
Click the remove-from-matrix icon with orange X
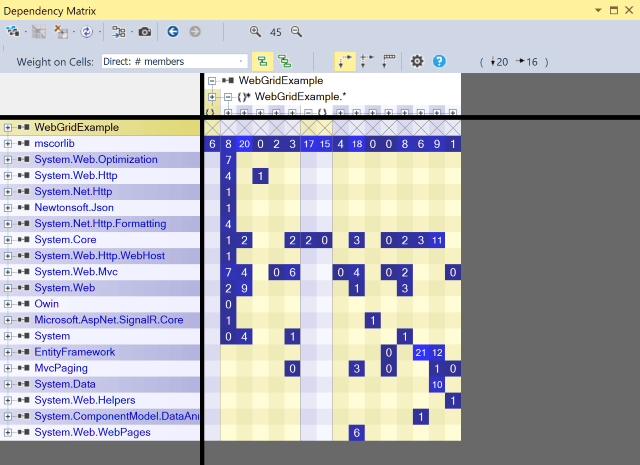(x=61, y=31)
